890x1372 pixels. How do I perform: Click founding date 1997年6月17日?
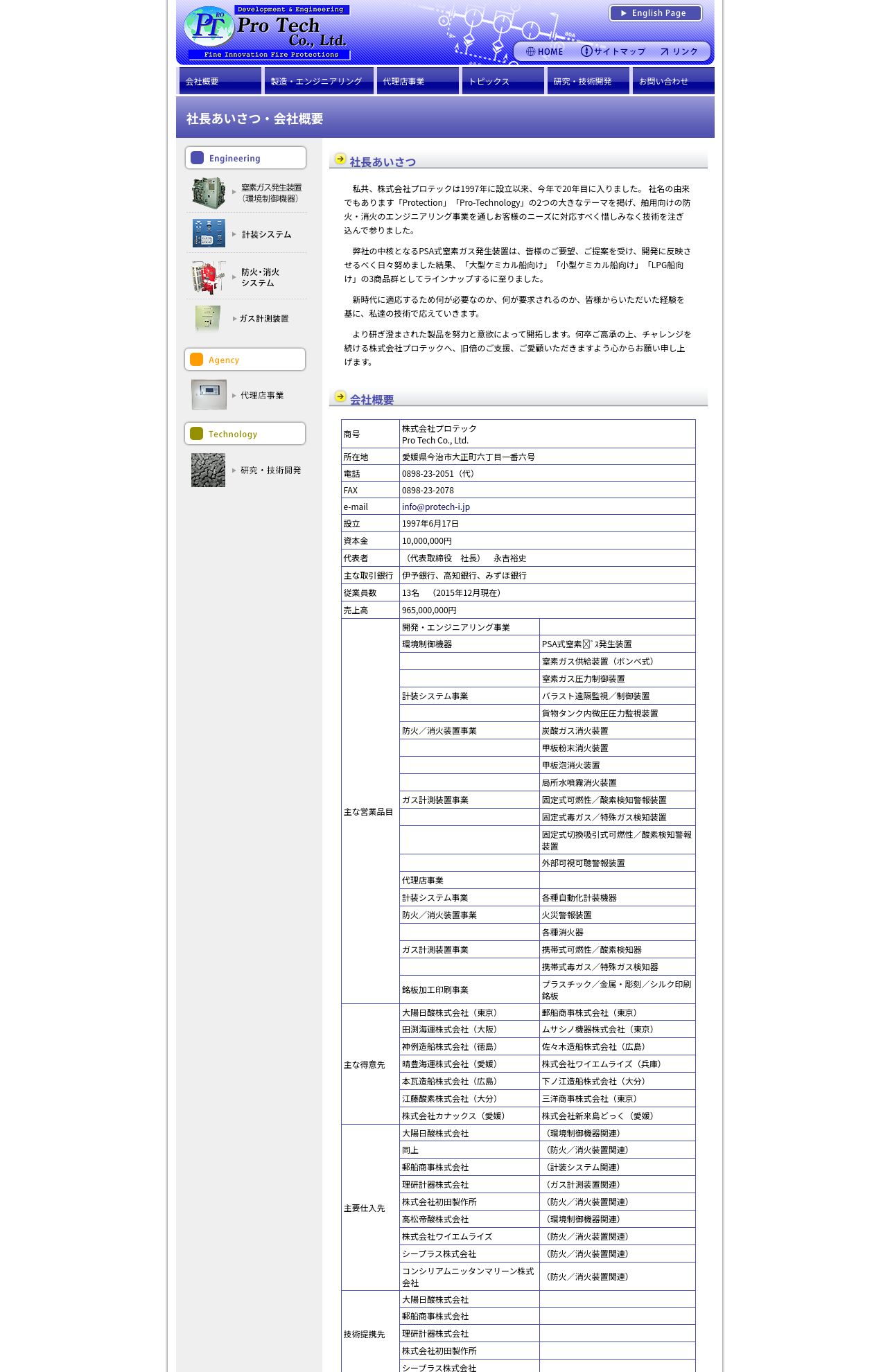[430, 523]
